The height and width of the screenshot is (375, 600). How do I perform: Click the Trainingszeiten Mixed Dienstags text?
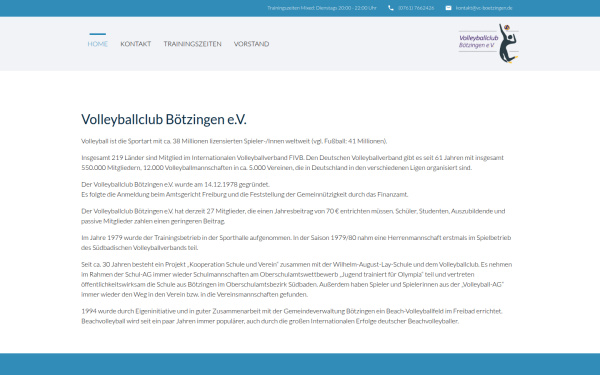coord(322,8)
